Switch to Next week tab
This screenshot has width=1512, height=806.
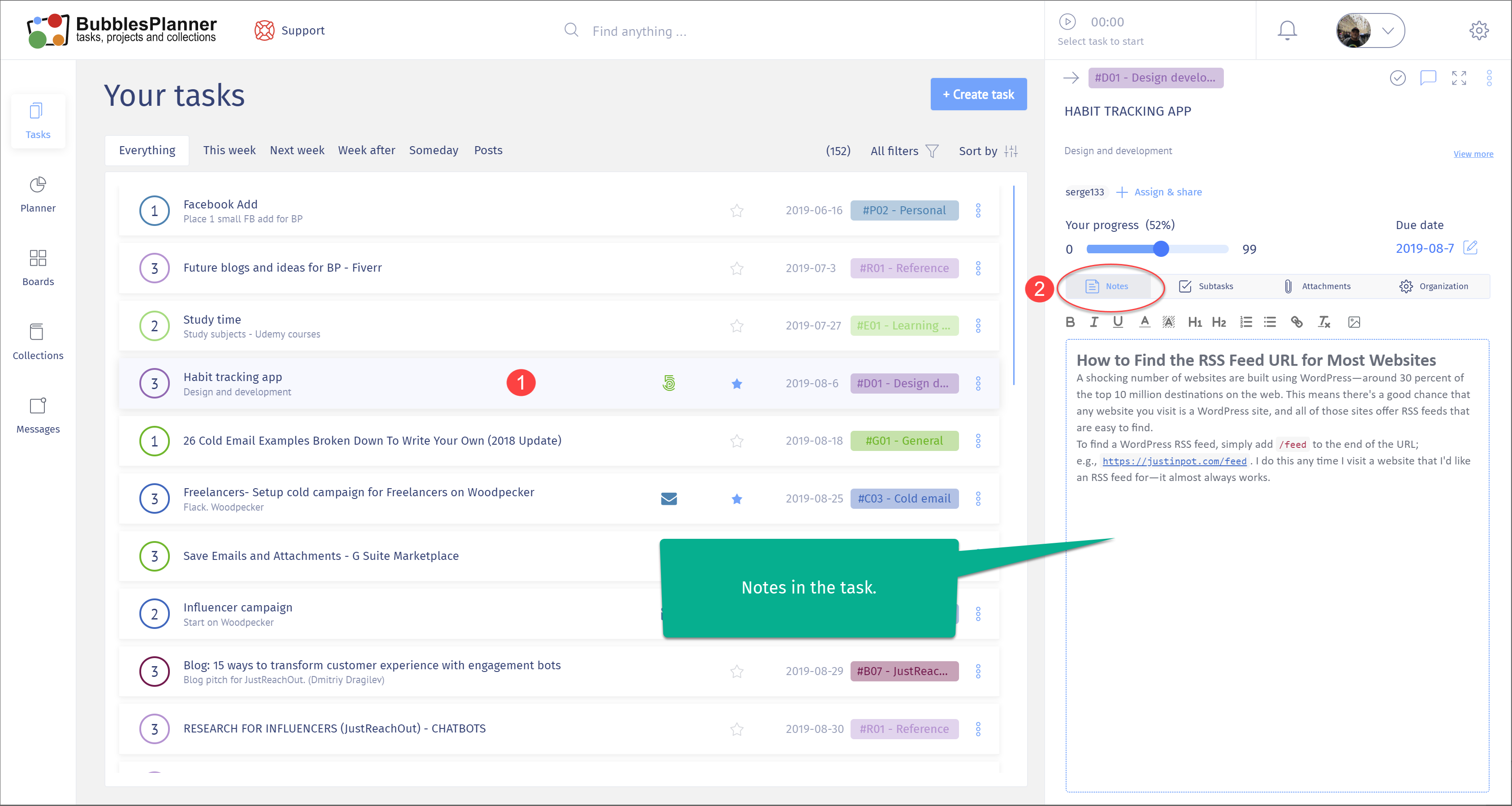click(x=296, y=150)
